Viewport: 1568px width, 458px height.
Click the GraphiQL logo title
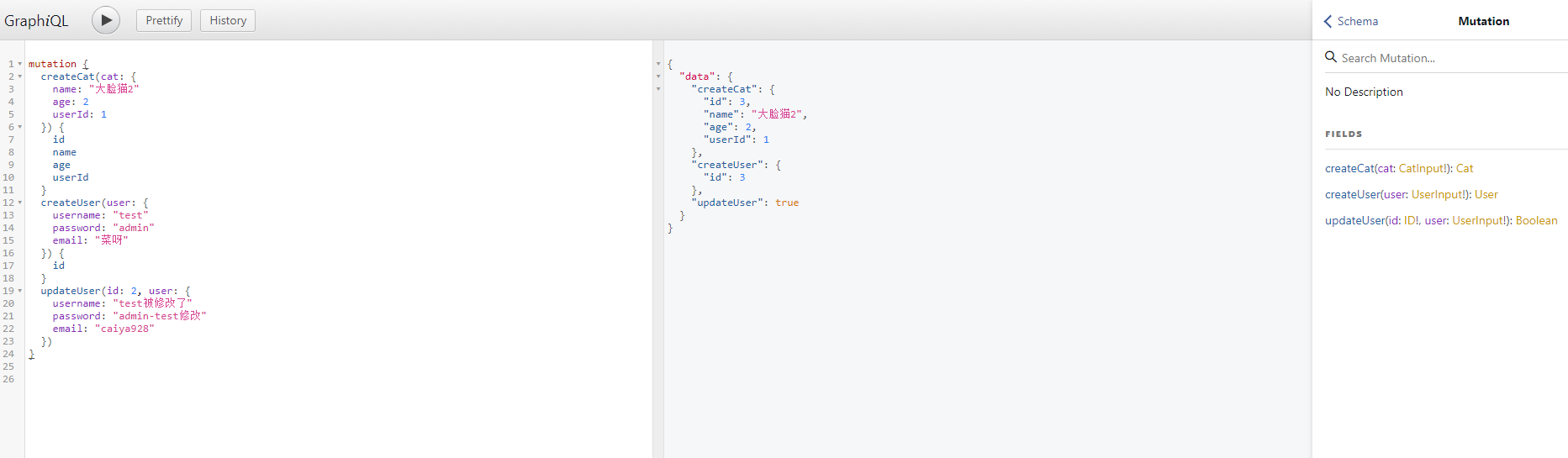click(36, 21)
